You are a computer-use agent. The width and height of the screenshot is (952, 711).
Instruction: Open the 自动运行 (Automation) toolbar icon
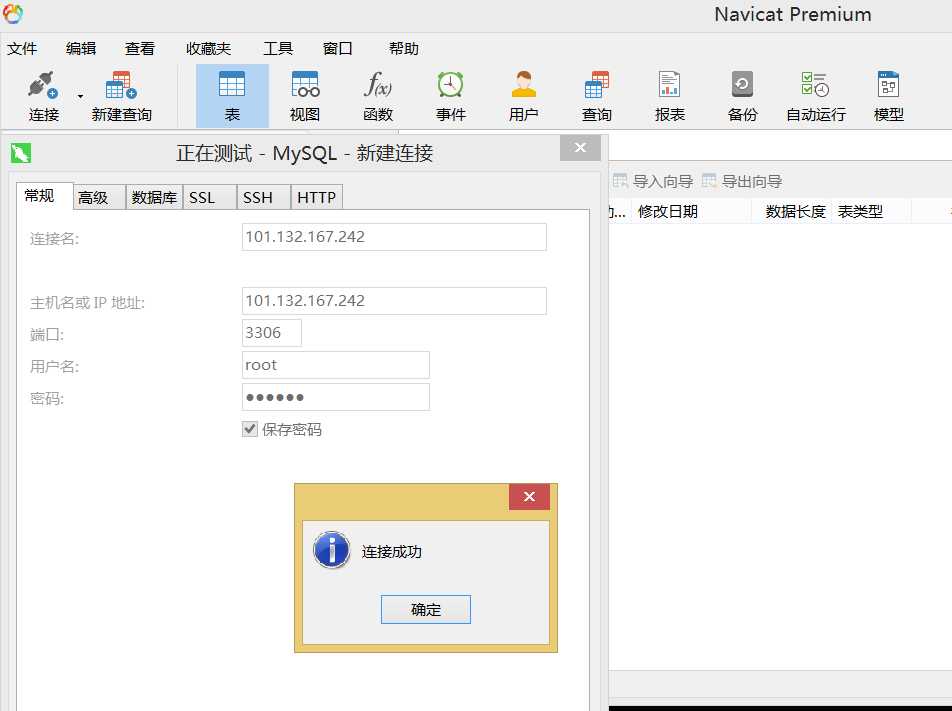click(x=815, y=96)
